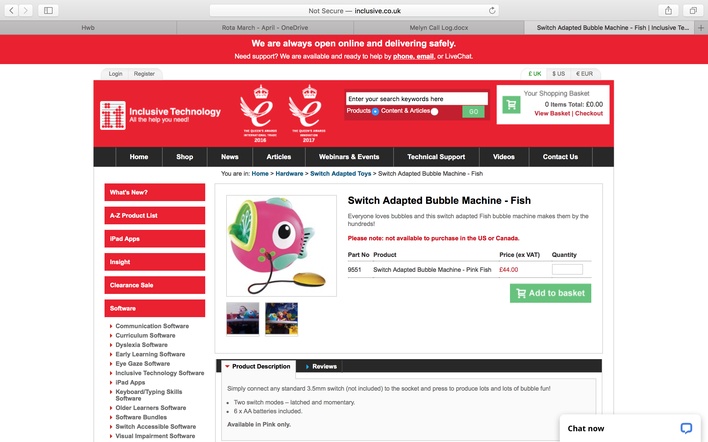The image size is (708, 442).
Task: Follow the phone, email support link
Action: tap(413, 56)
